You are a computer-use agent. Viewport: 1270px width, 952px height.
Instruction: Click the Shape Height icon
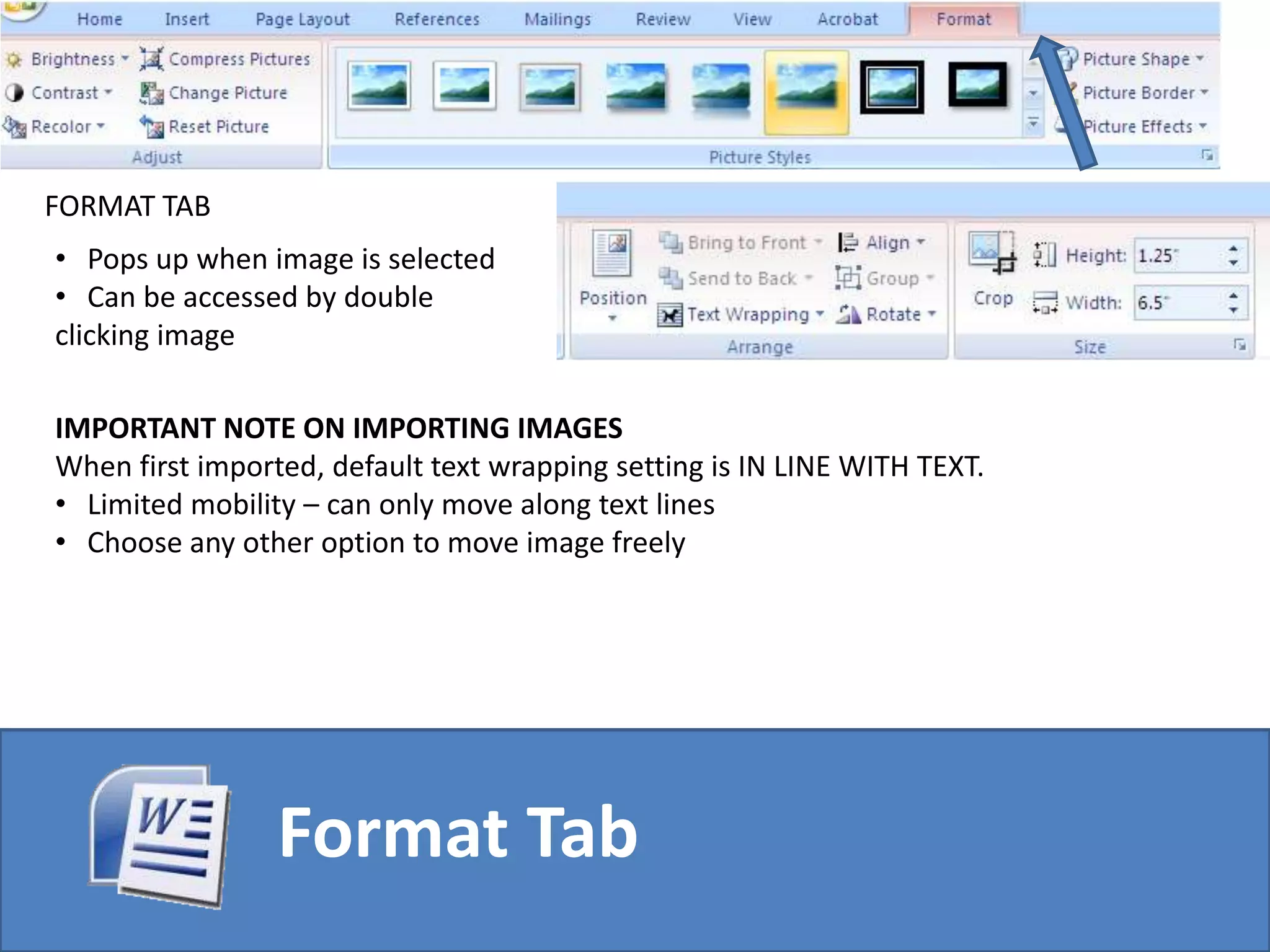(x=1044, y=255)
